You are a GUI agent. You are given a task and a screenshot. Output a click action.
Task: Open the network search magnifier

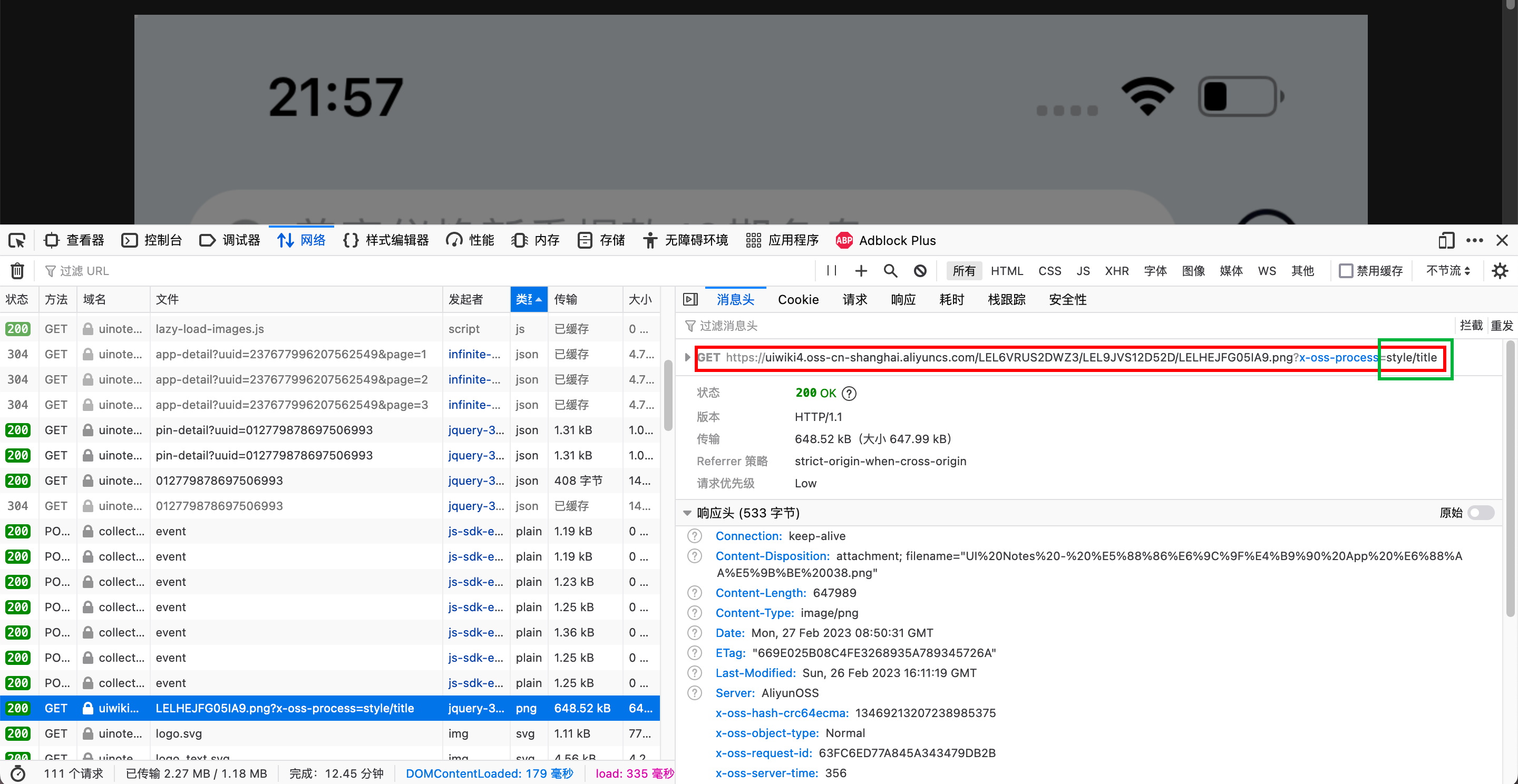pyautogui.click(x=890, y=271)
